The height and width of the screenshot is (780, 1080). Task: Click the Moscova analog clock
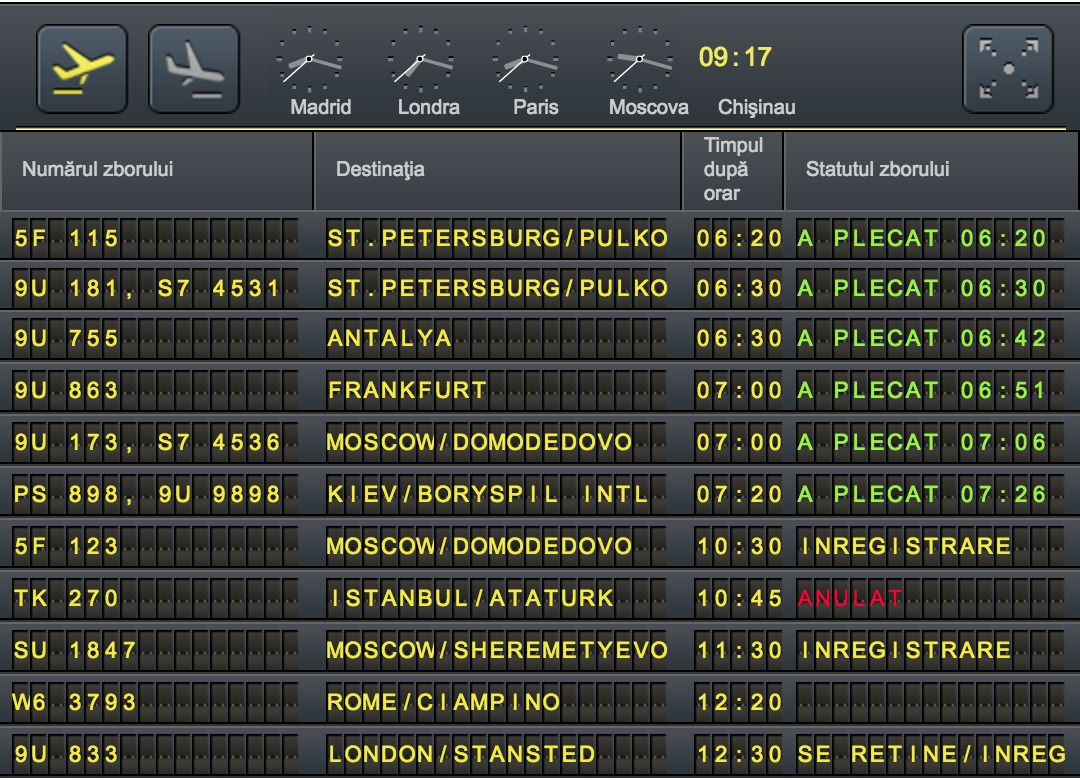640,59
